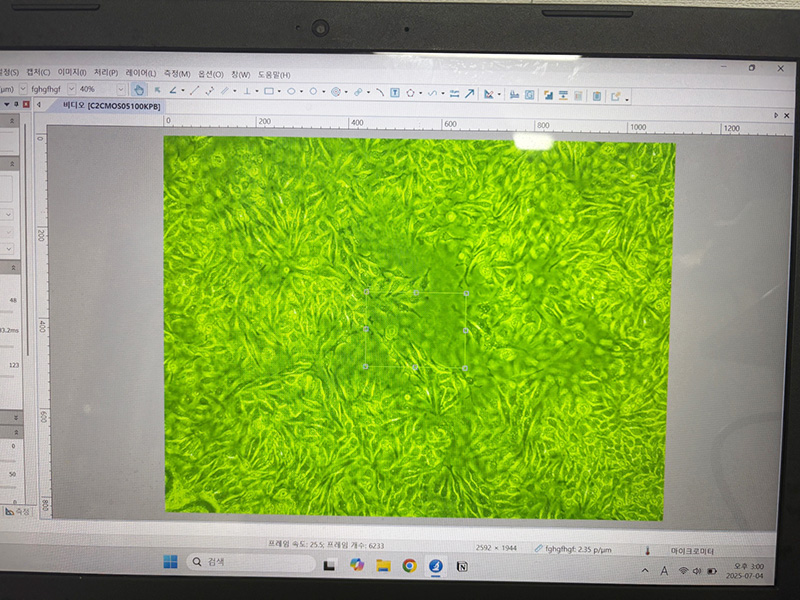Click the 마이크로미터 unit button in status bar
This screenshot has height=600, width=800.
click(x=692, y=550)
